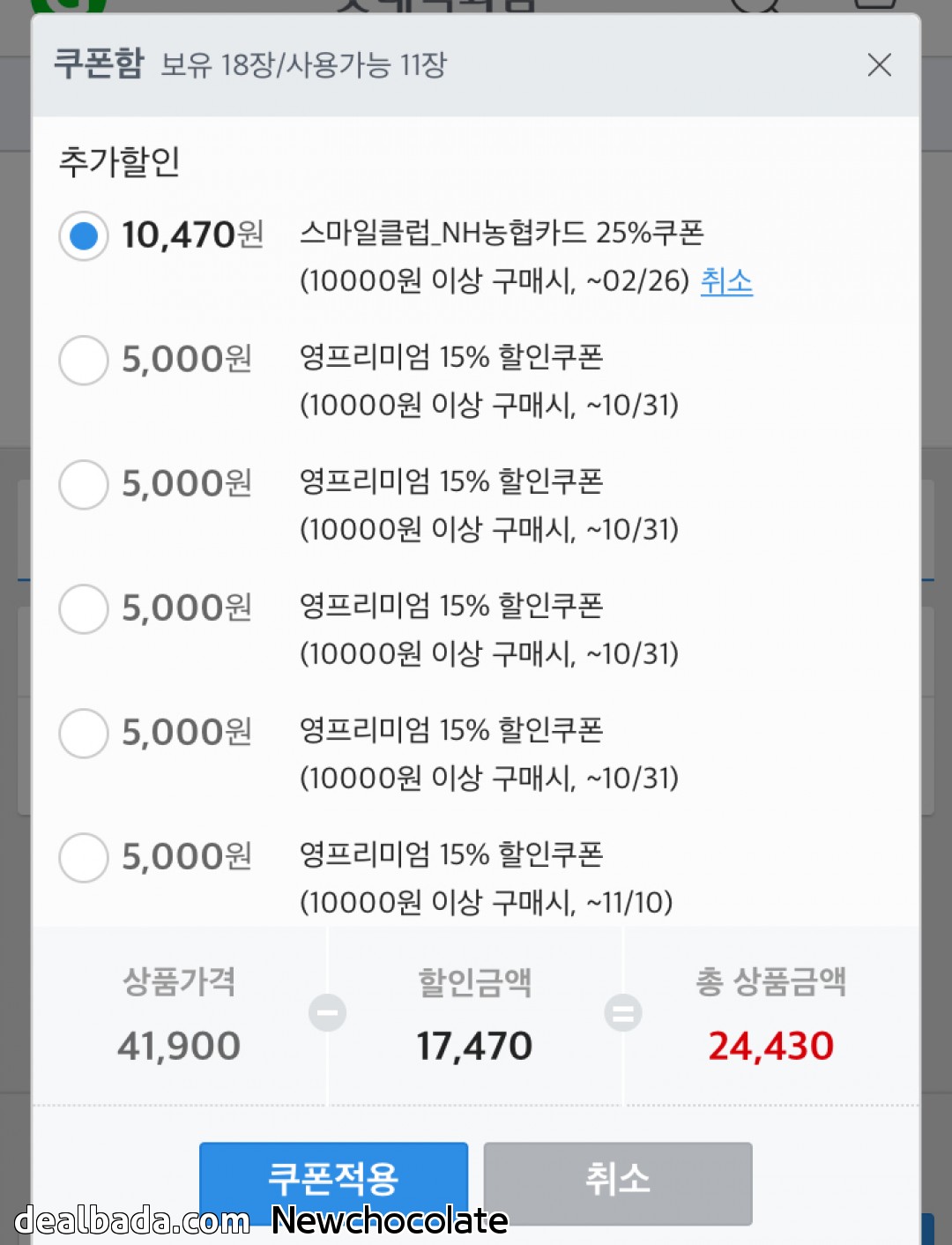Image resolution: width=952 pixels, height=1245 pixels.
Task: Select the third 영프리미엄 15% coupon radio
Action: 84,609
